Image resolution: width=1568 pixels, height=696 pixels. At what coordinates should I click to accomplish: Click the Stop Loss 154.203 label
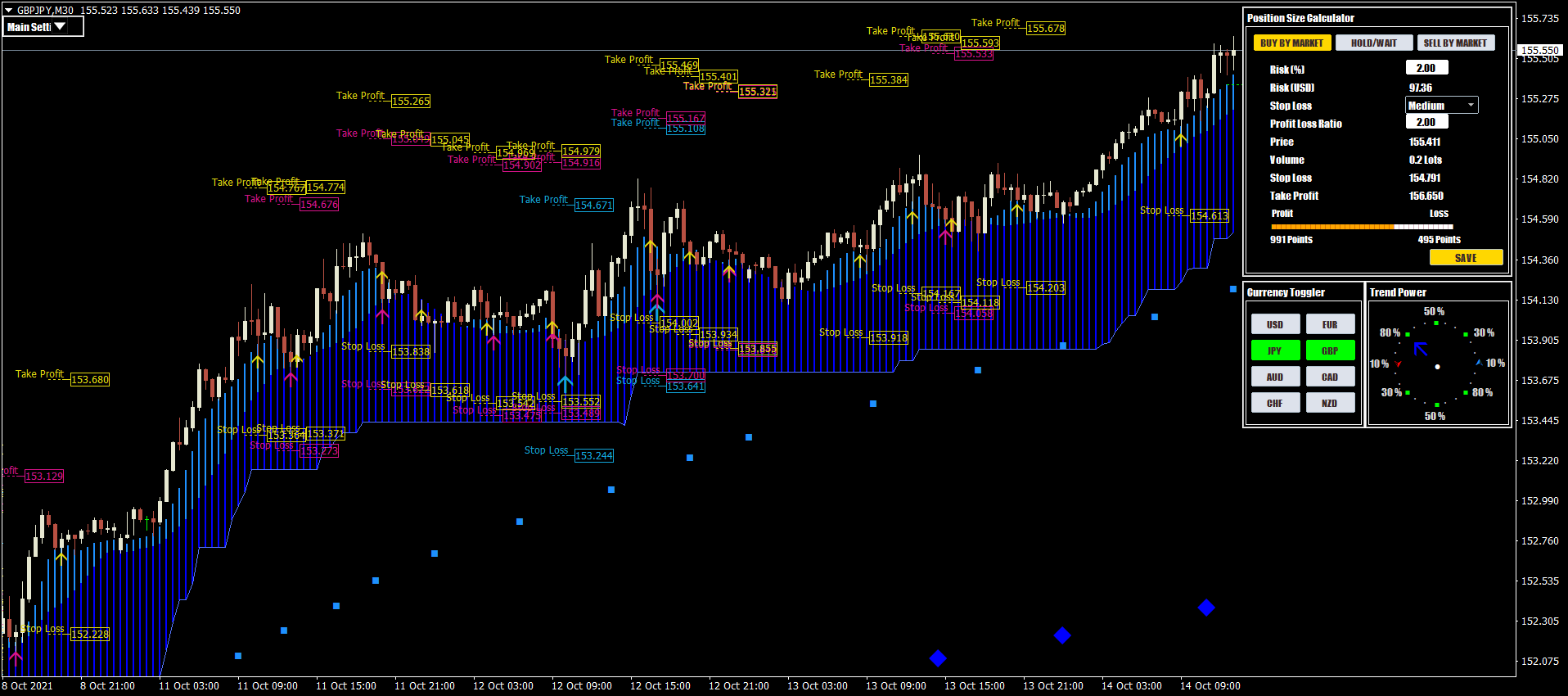point(1045,287)
